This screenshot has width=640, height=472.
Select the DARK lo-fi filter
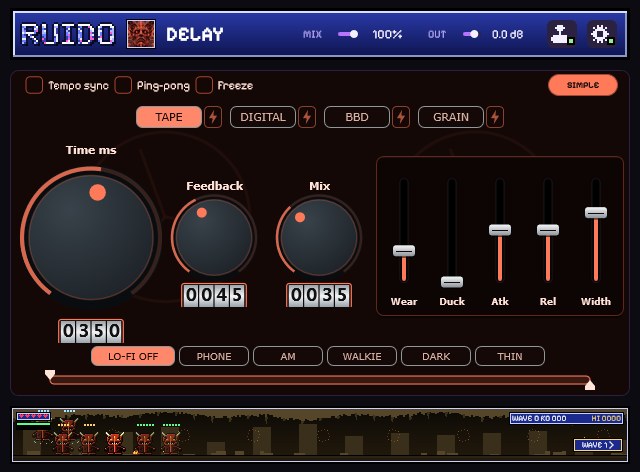pyautogui.click(x=436, y=356)
